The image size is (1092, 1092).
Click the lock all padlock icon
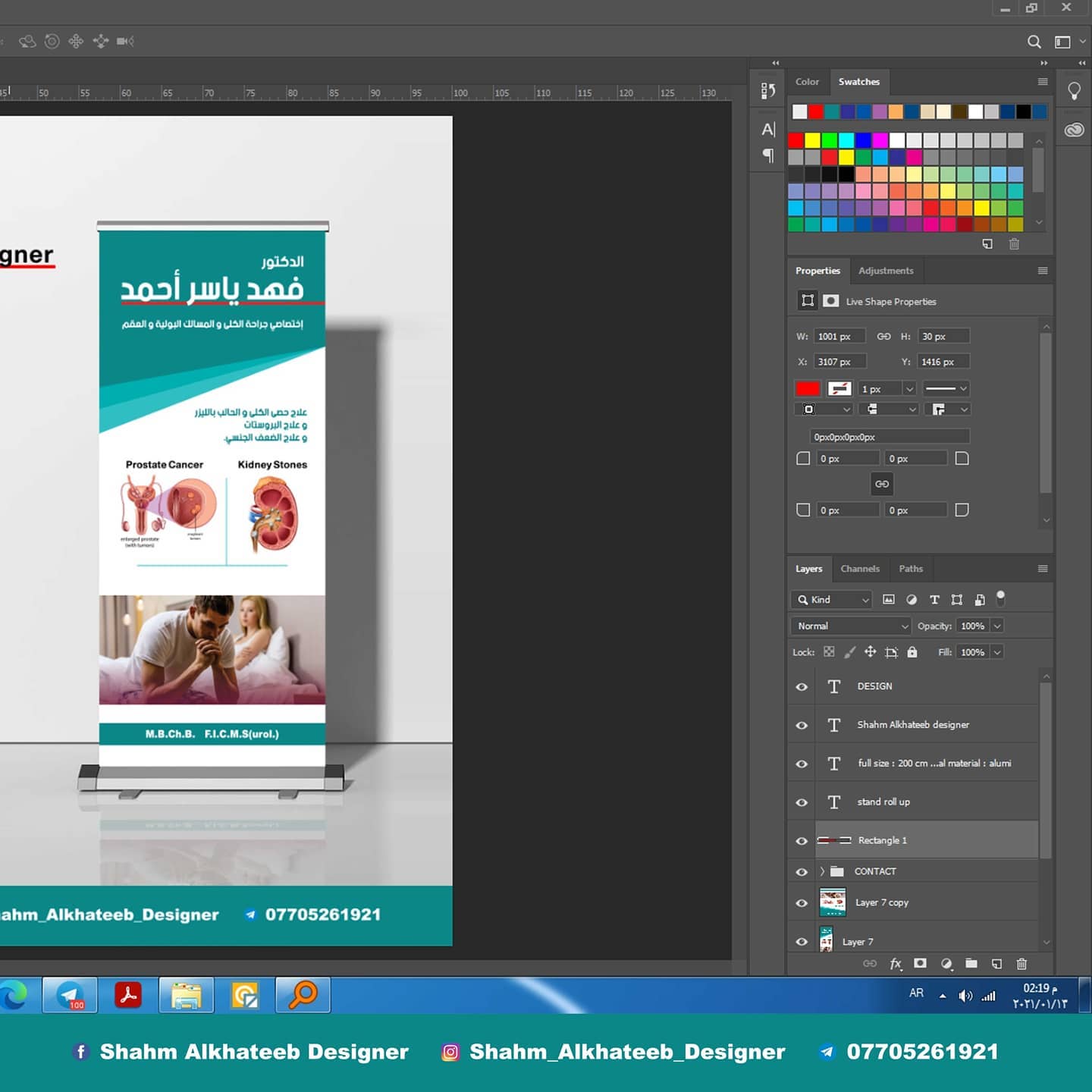912,652
